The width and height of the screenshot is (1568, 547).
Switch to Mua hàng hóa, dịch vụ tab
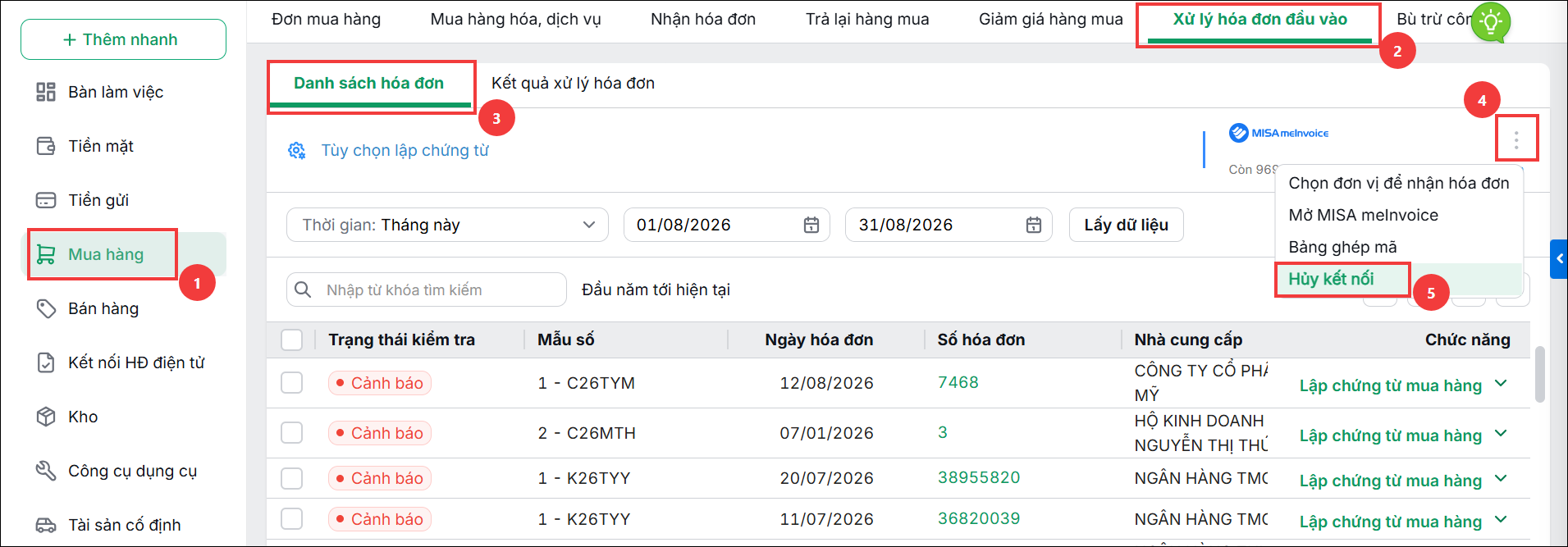516,20
